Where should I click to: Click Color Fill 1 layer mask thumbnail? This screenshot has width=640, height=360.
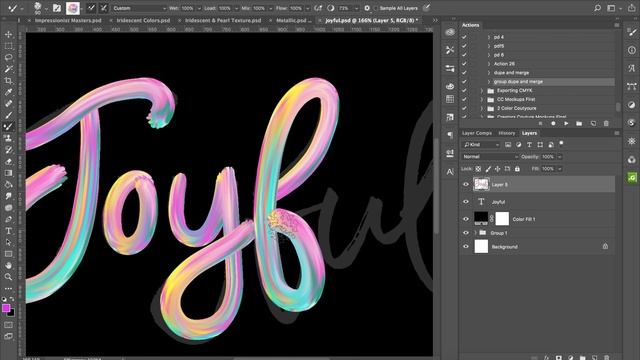click(x=502, y=219)
